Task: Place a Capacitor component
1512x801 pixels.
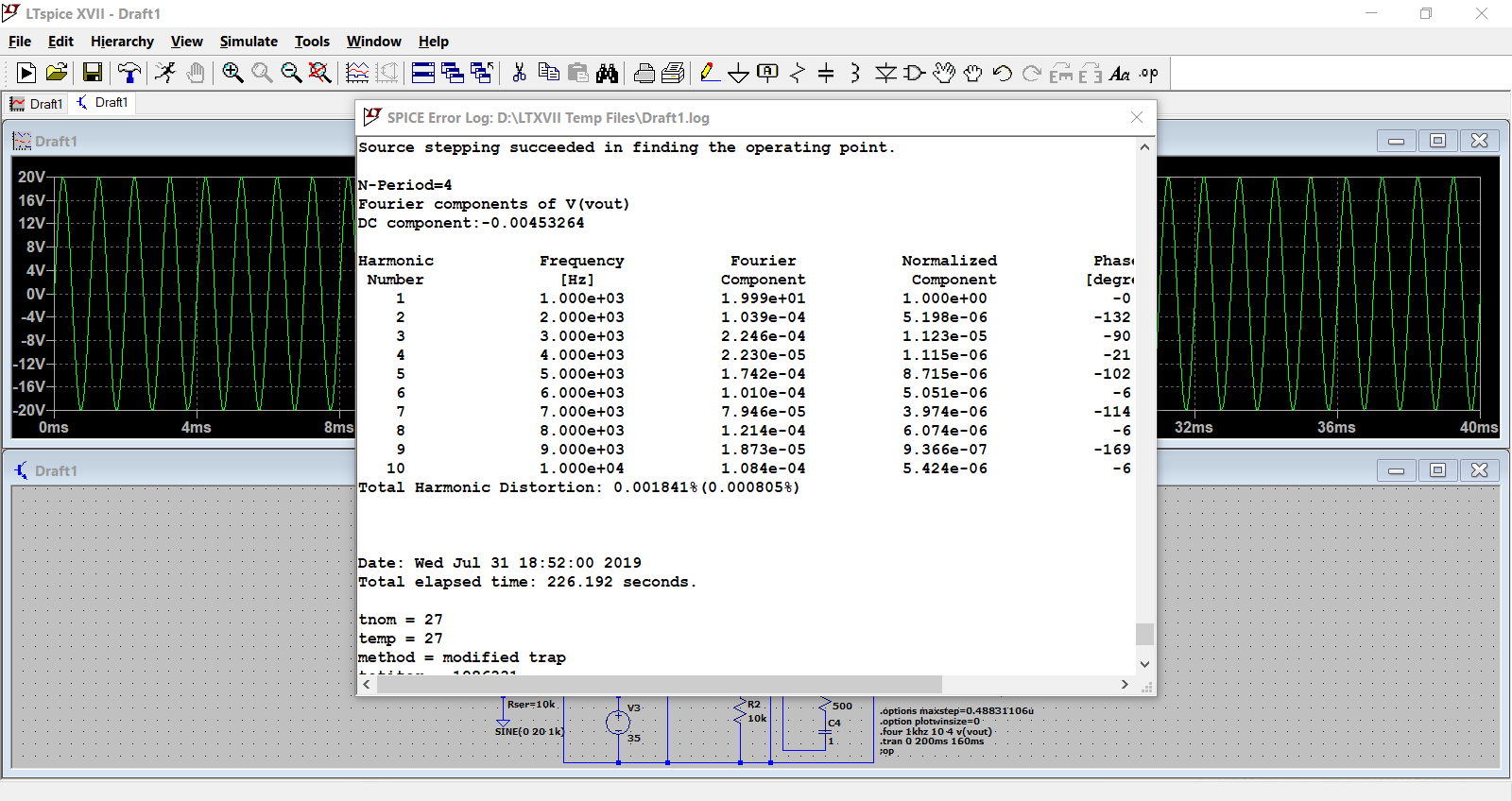Action: [x=826, y=73]
